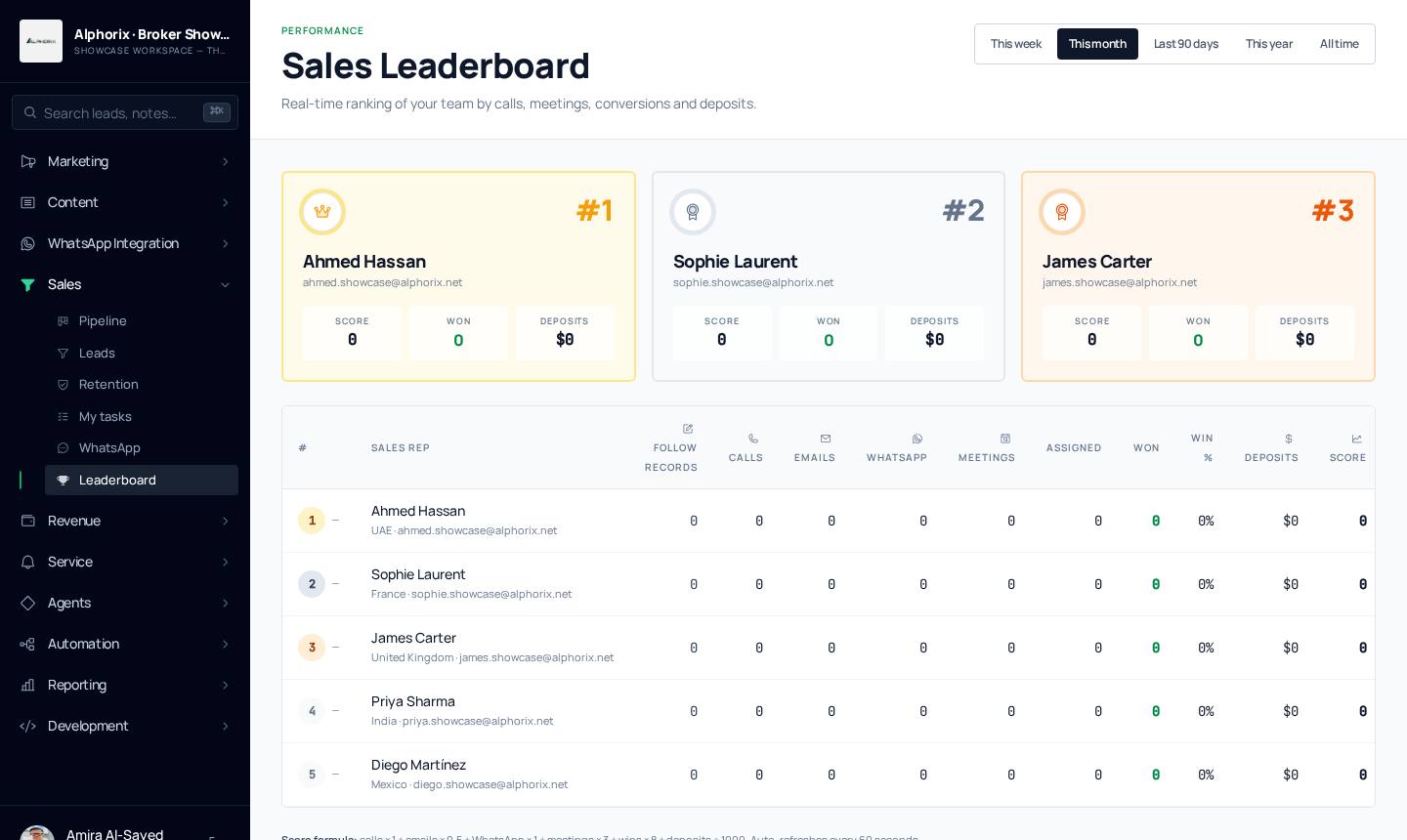This screenshot has width=1407, height=840.
Task: Click the Pipeline icon in the Sales submenu
Action: (64, 321)
